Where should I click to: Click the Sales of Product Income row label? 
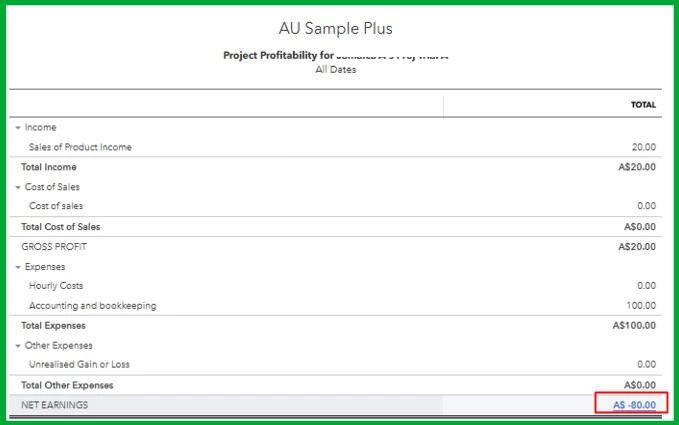pos(80,147)
